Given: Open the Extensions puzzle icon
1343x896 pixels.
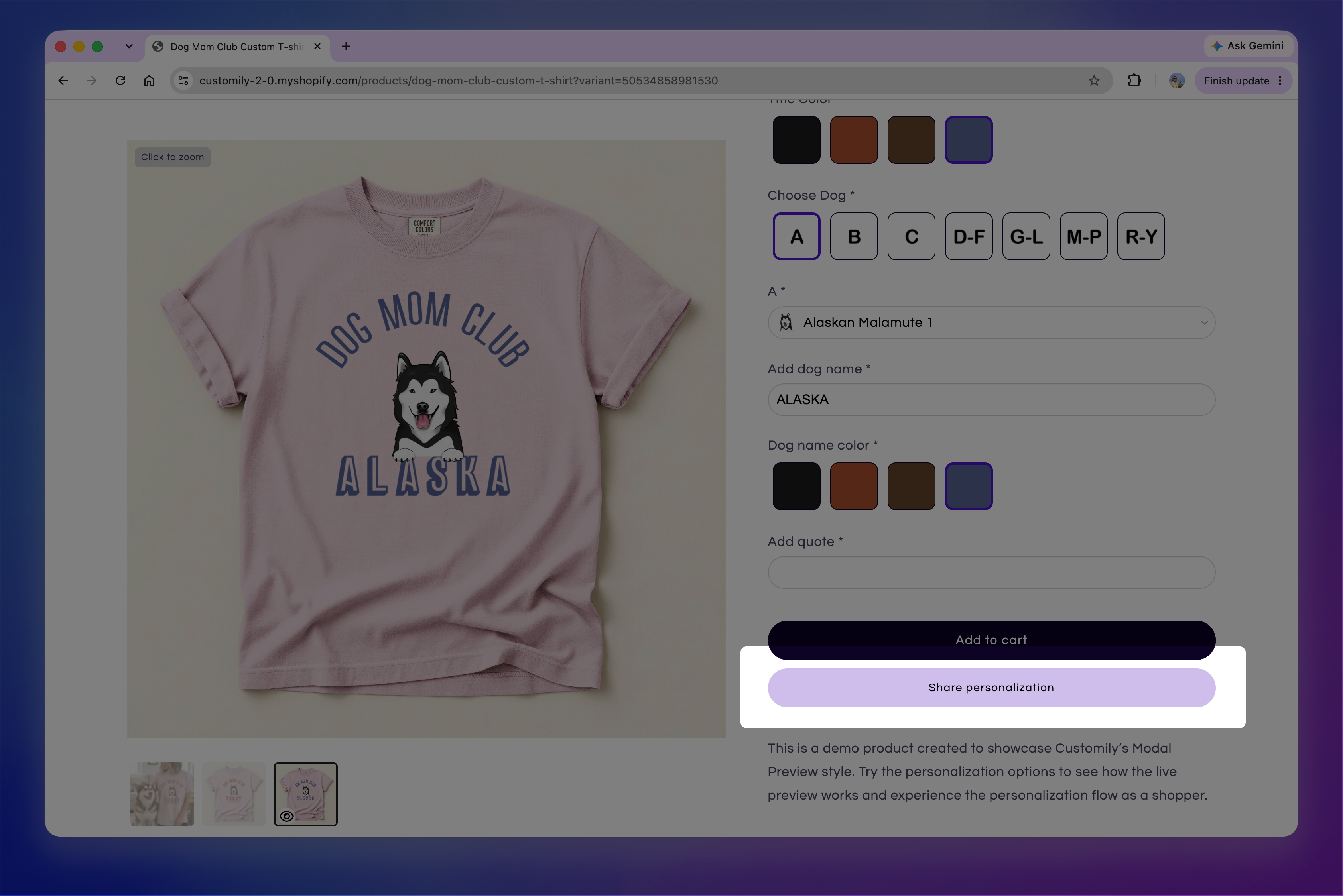Looking at the screenshot, I should [1134, 81].
